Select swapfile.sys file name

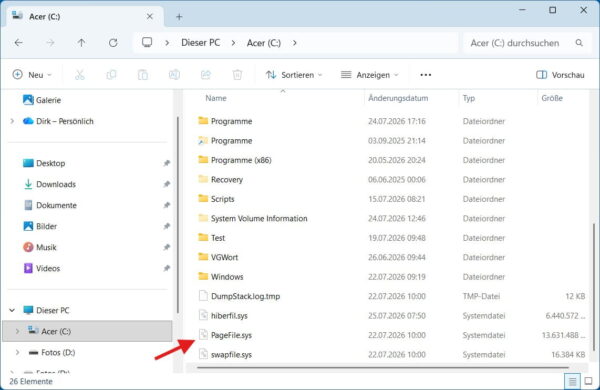point(231,355)
